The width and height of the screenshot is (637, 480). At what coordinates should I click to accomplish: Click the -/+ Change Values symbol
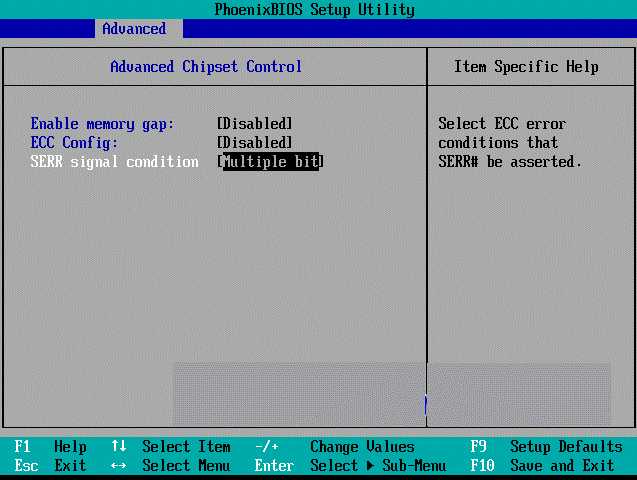tap(267, 447)
